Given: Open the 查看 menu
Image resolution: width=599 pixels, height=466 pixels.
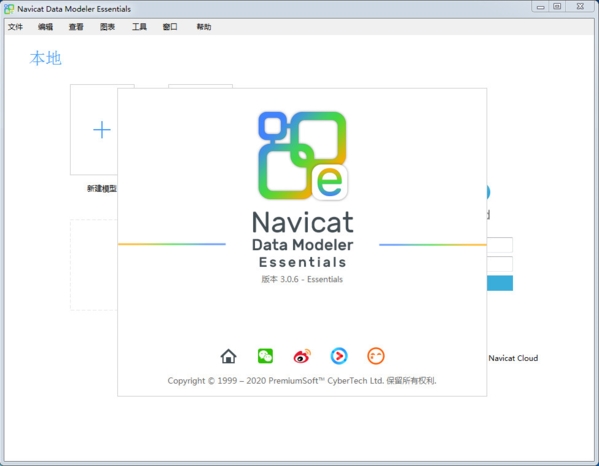Looking at the screenshot, I should [76, 27].
